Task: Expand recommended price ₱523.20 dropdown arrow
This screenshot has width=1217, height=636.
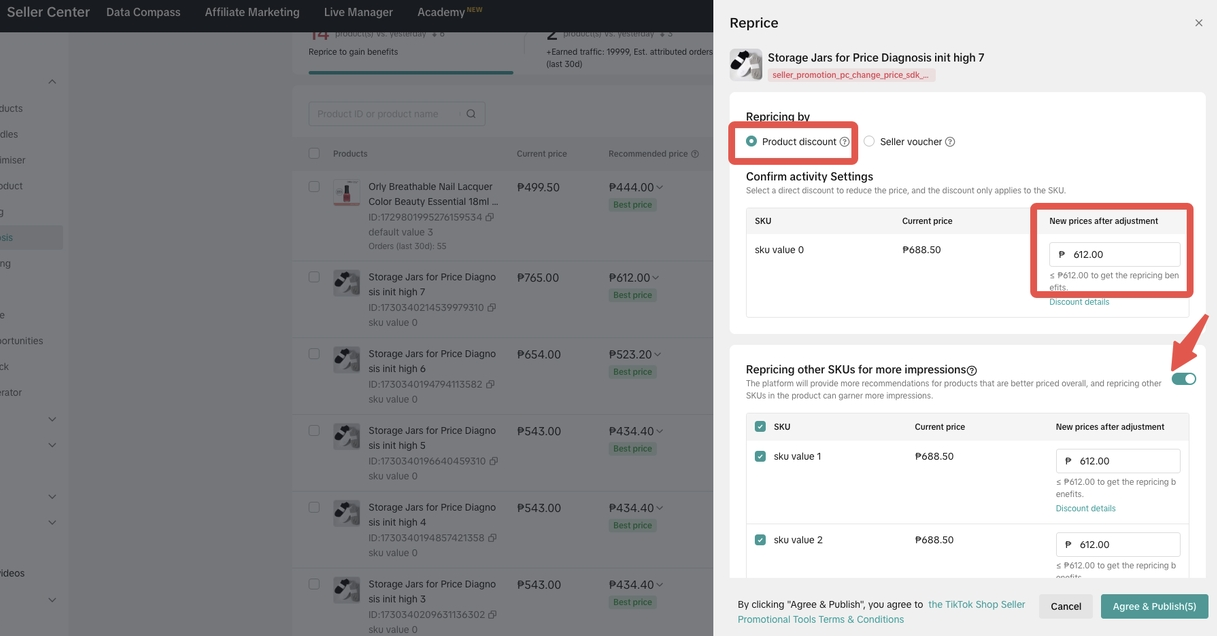Action: (x=659, y=355)
